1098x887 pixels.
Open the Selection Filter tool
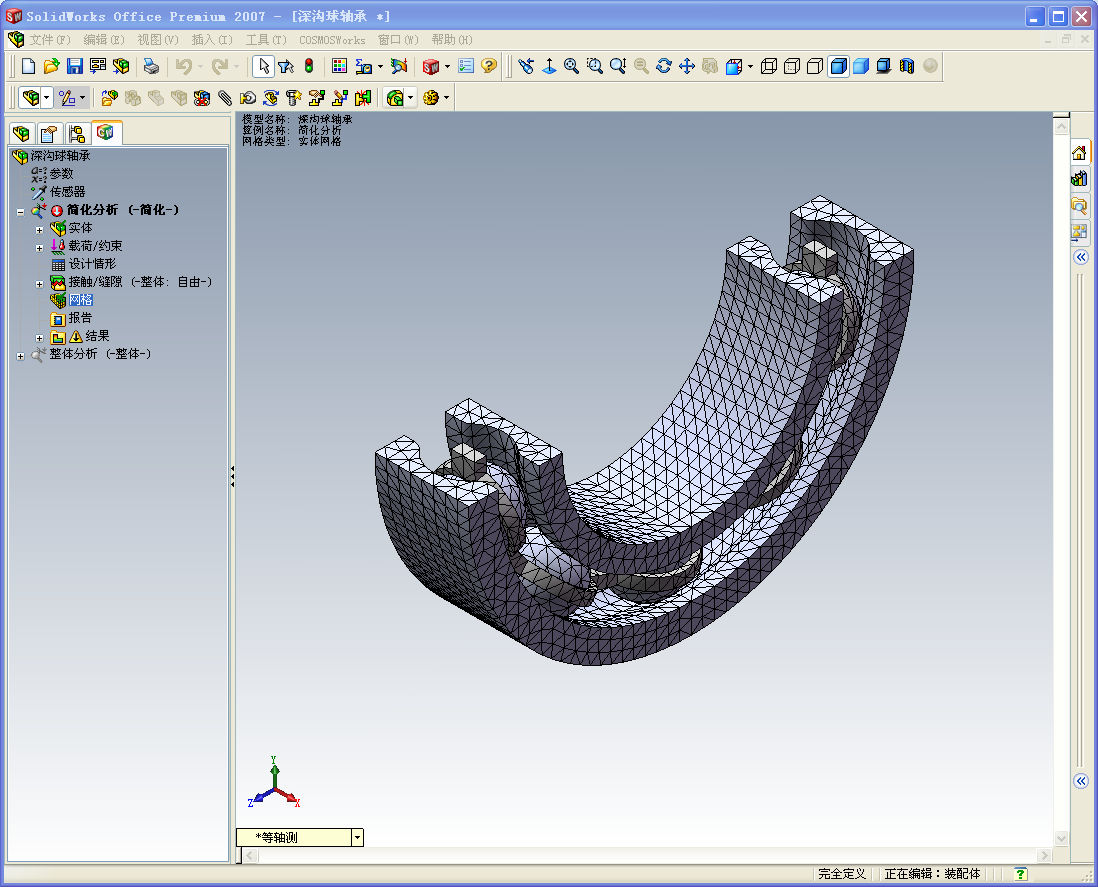(286, 67)
